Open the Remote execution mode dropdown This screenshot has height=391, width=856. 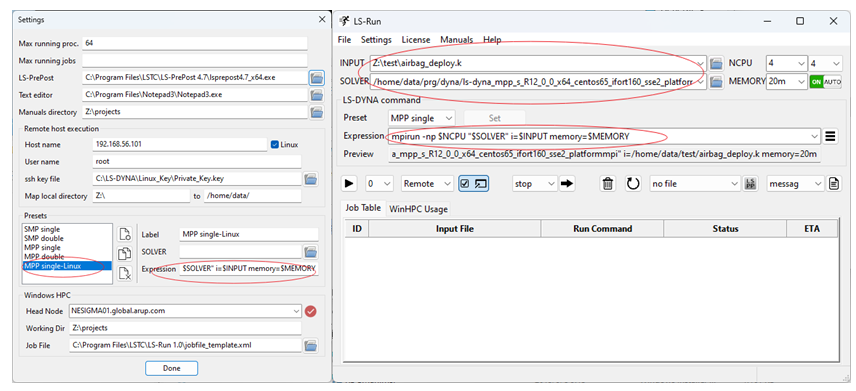(427, 184)
